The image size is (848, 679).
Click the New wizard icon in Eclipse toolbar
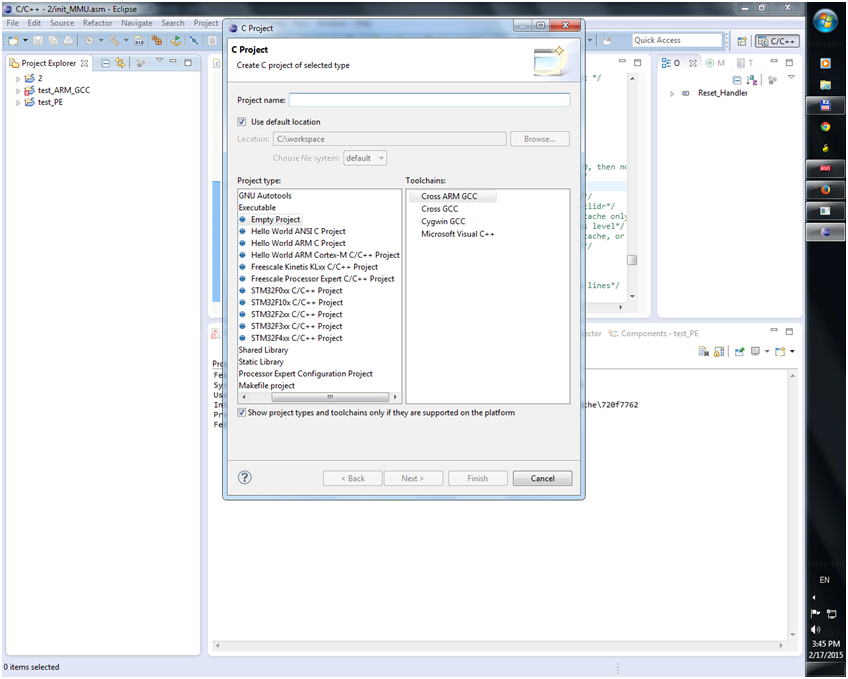click(13, 41)
